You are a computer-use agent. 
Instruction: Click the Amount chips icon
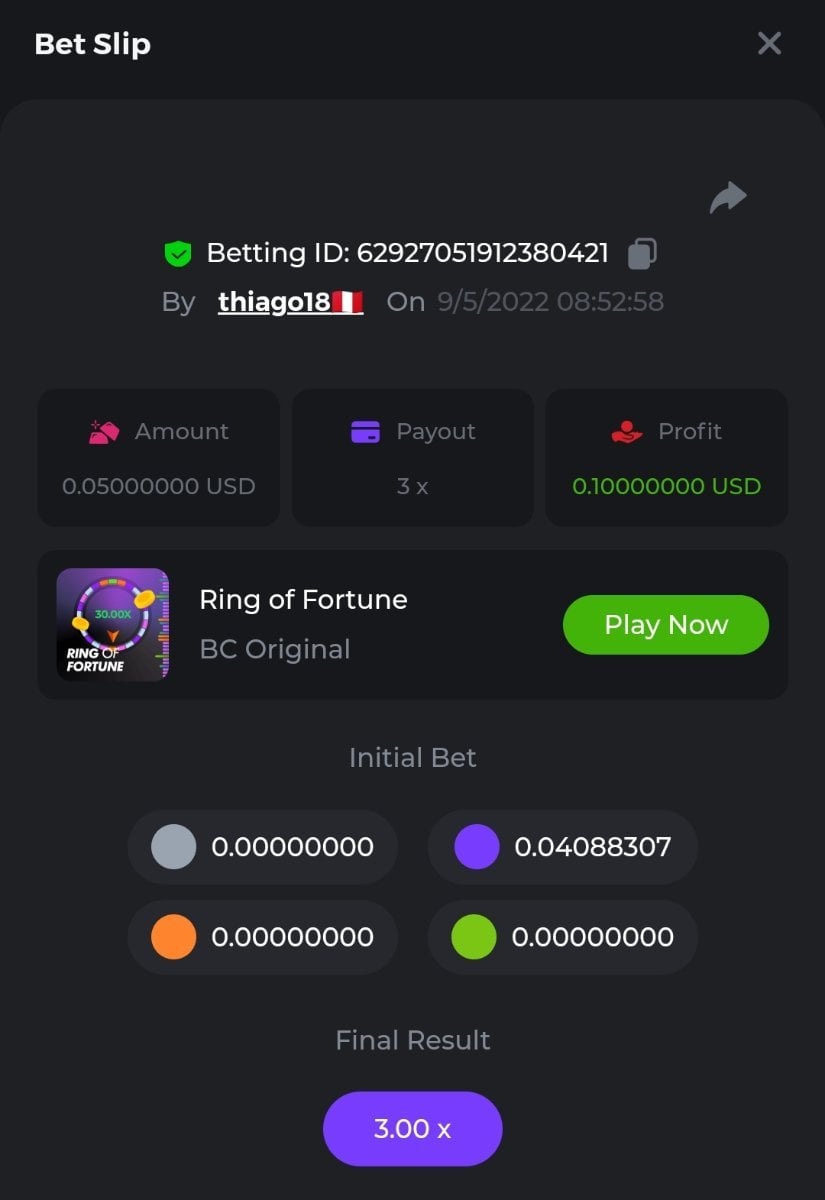click(104, 432)
